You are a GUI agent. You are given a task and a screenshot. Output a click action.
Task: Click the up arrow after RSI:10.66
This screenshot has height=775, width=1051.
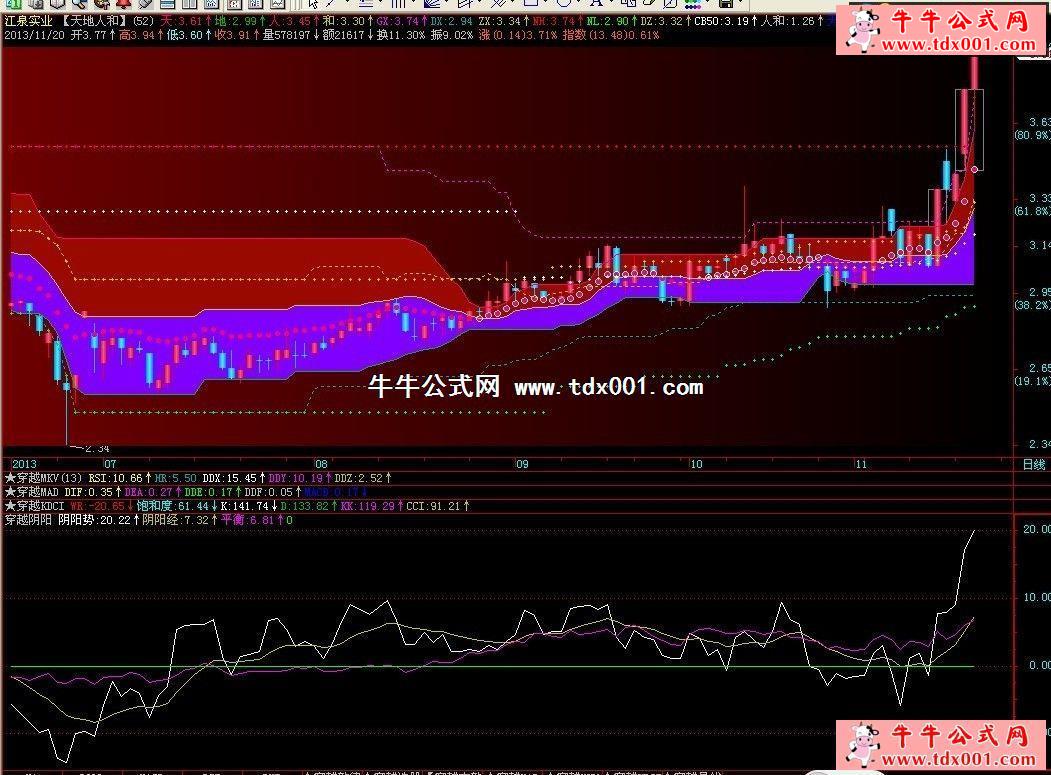point(151,478)
